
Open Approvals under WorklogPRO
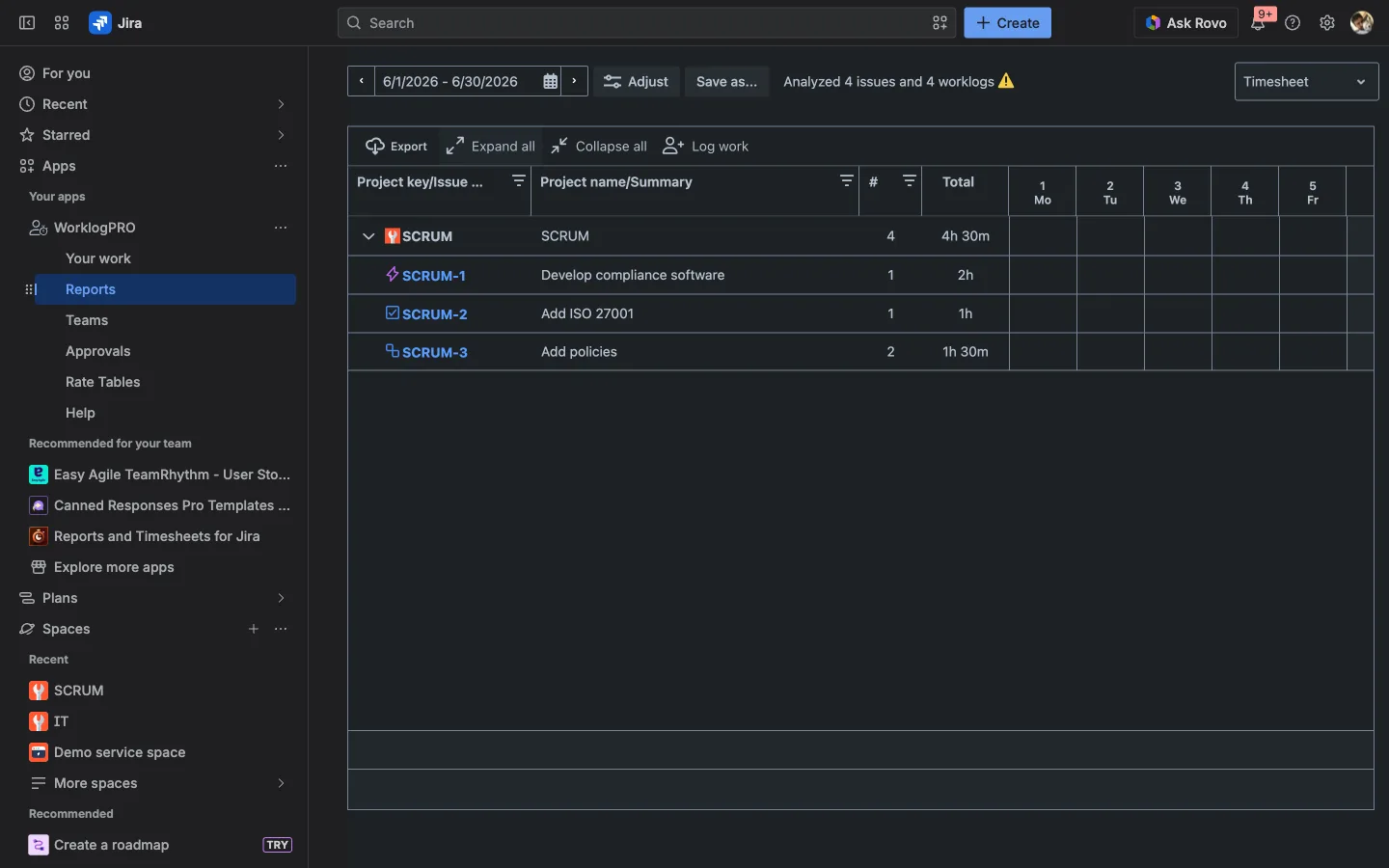pos(98,351)
